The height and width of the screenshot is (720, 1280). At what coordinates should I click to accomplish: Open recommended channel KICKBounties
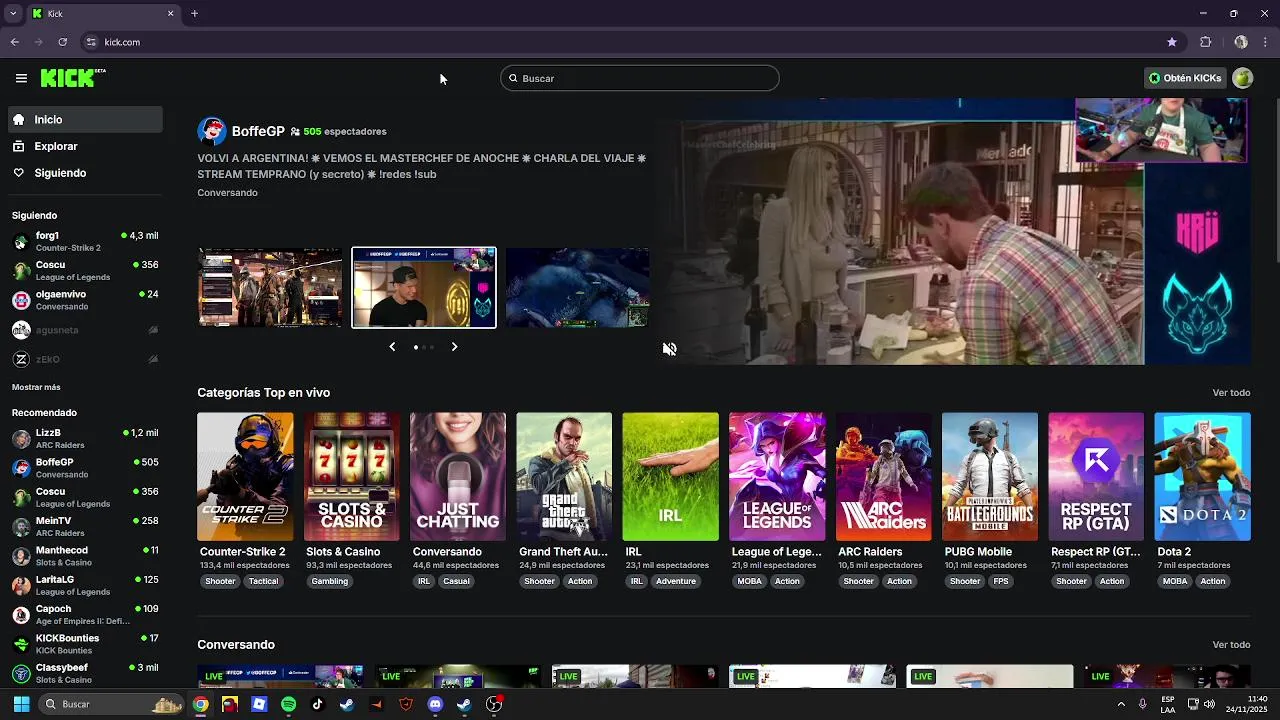85,644
